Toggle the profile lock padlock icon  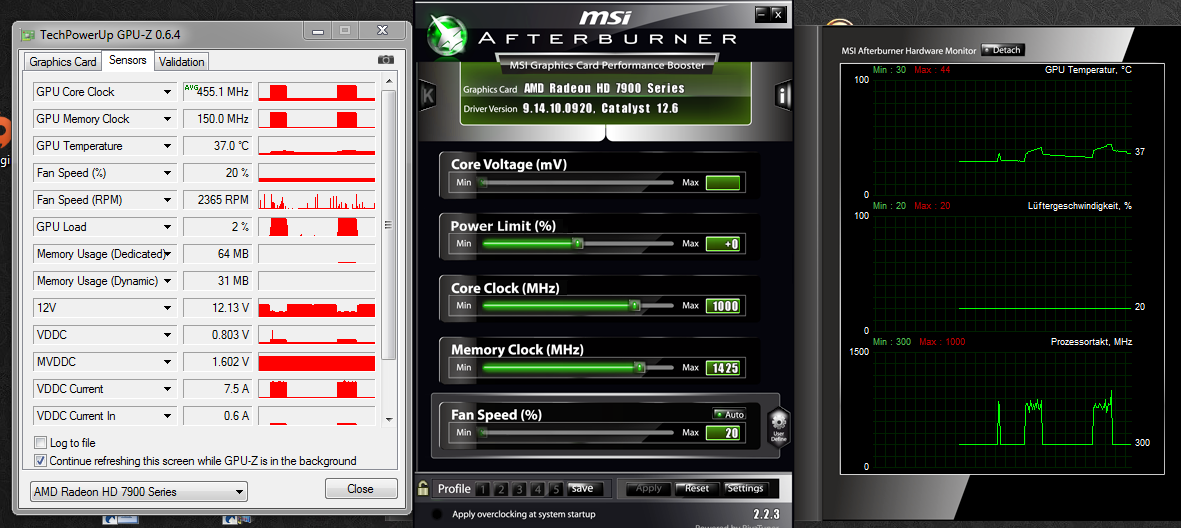424,488
